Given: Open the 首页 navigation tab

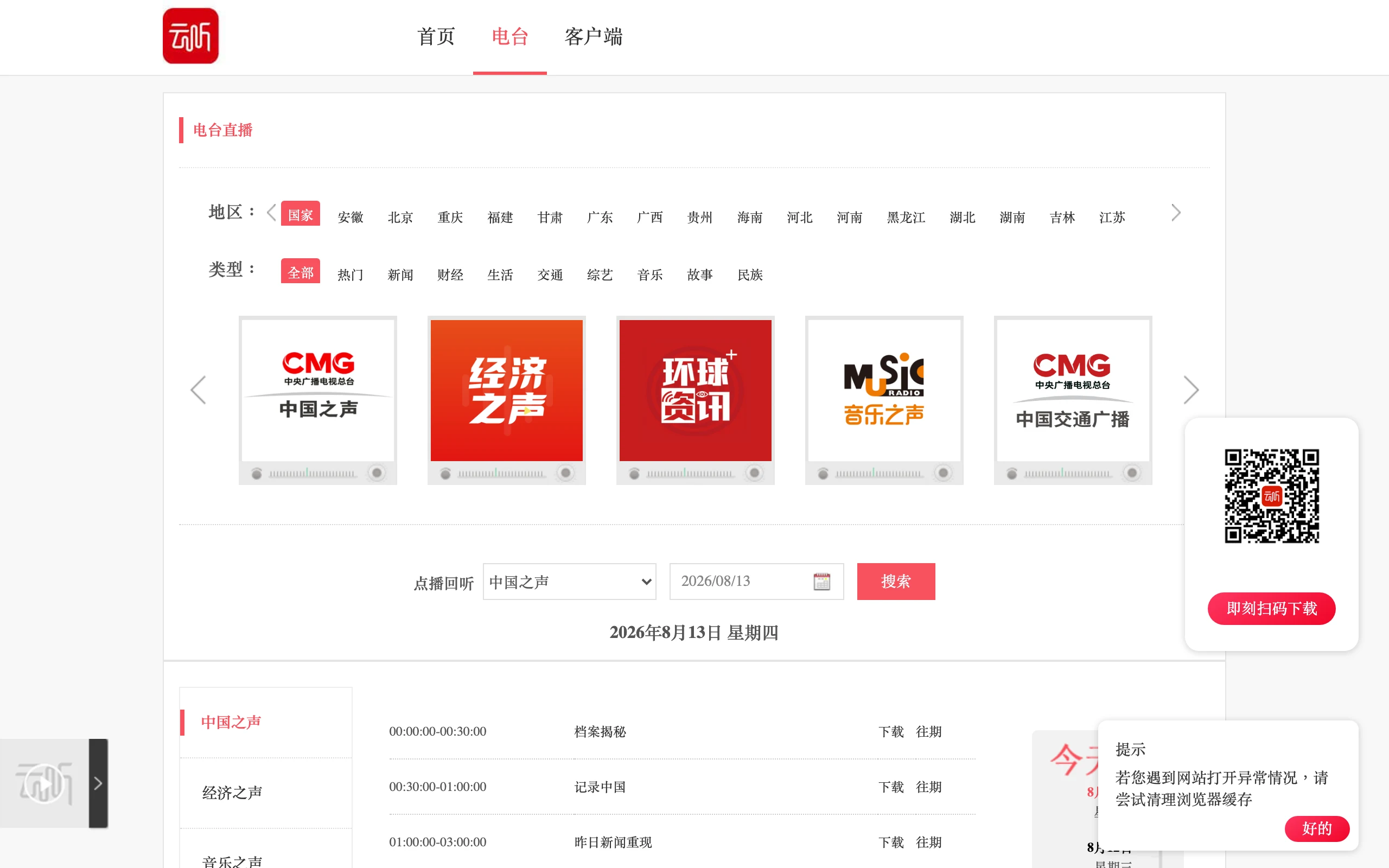Looking at the screenshot, I should [436, 37].
